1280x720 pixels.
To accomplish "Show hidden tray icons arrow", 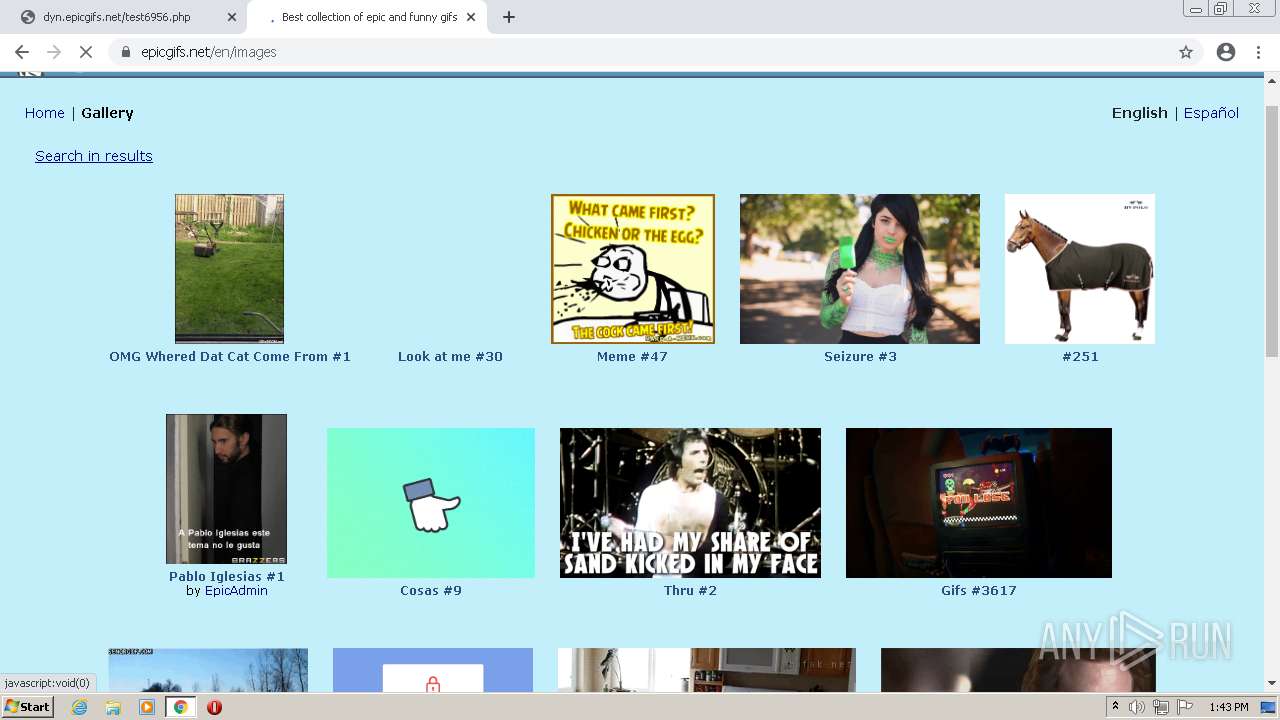I will pos(1115,707).
